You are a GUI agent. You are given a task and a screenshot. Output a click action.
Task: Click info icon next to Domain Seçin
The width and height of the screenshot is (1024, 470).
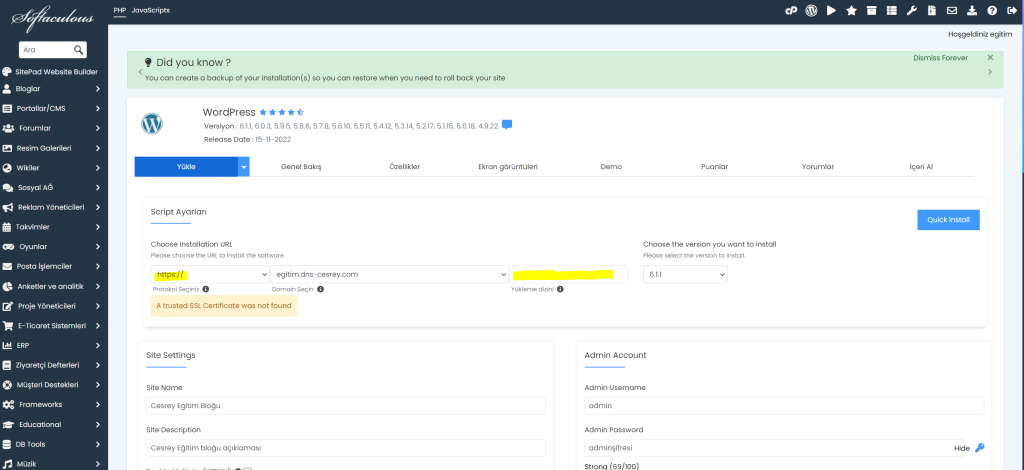[320, 289]
